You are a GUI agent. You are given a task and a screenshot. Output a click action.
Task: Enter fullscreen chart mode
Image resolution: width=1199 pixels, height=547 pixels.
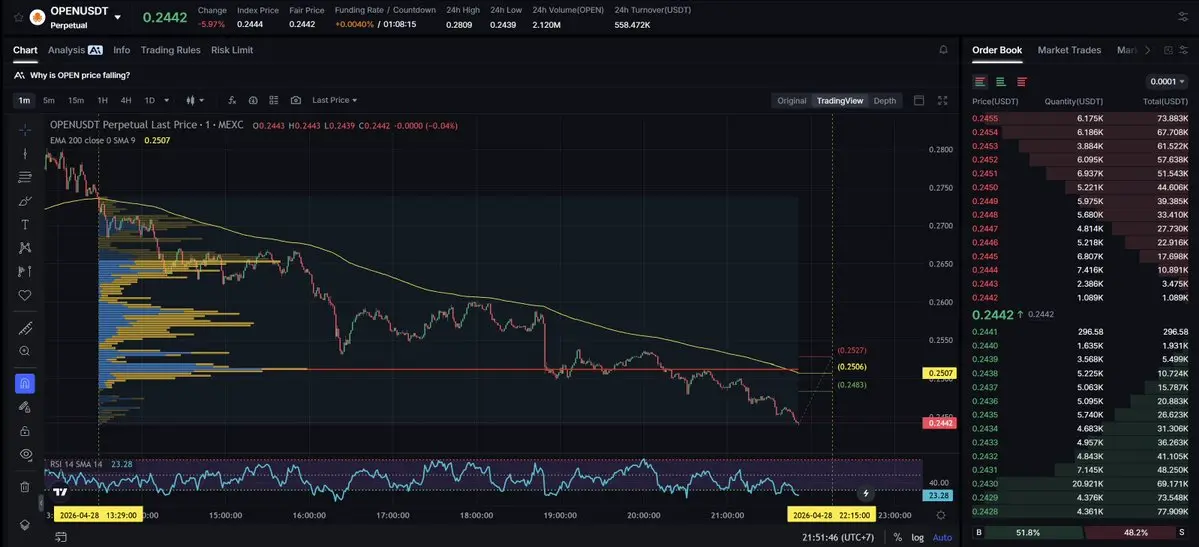pyautogui.click(x=943, y=100)
